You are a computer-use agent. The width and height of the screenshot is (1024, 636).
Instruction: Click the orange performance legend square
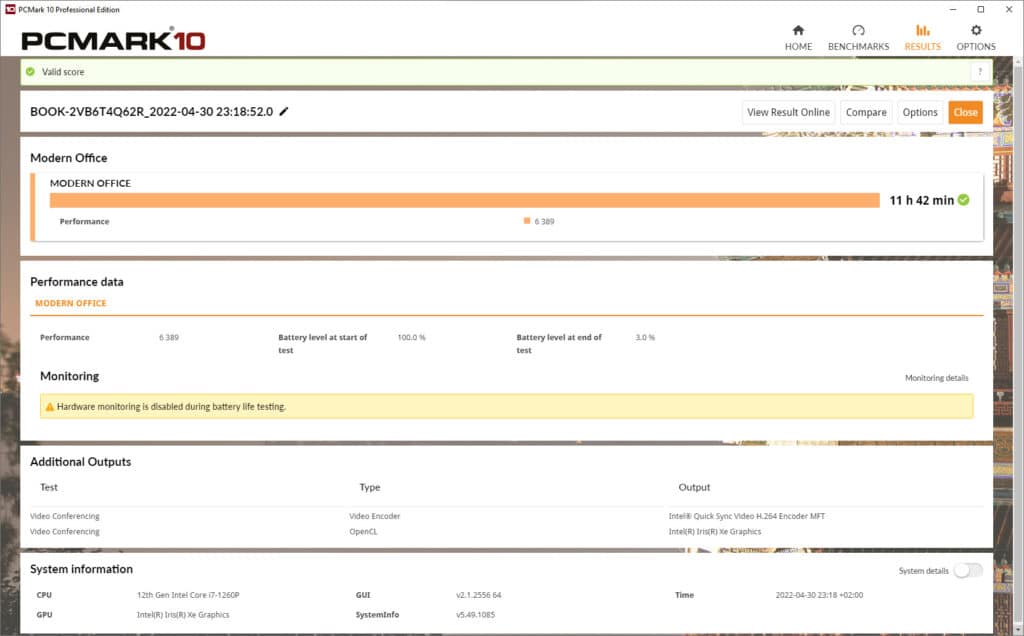(x=526, y=221)
